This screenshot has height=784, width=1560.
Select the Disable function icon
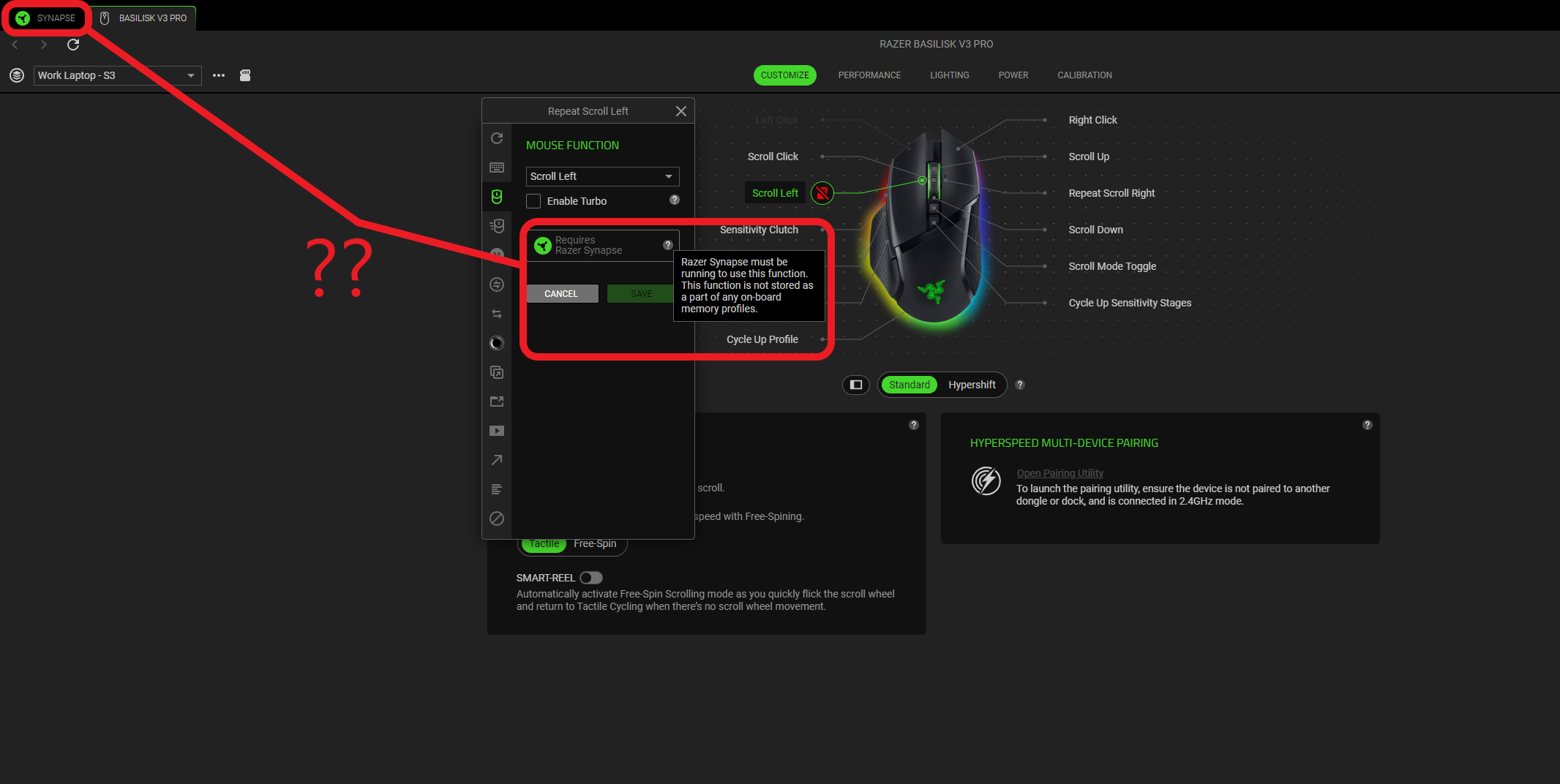(497, 519)
